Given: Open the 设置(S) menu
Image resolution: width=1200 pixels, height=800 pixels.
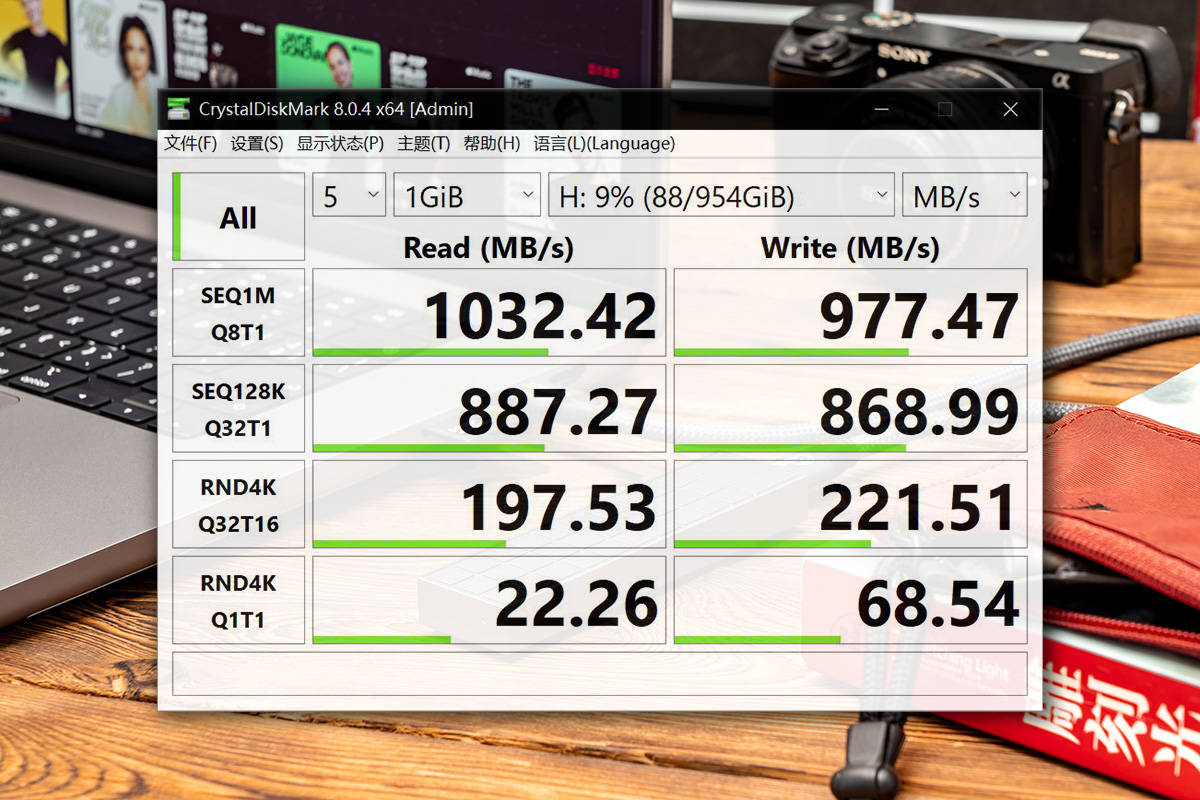Looking at the screenshot, I should coord(257,143).
